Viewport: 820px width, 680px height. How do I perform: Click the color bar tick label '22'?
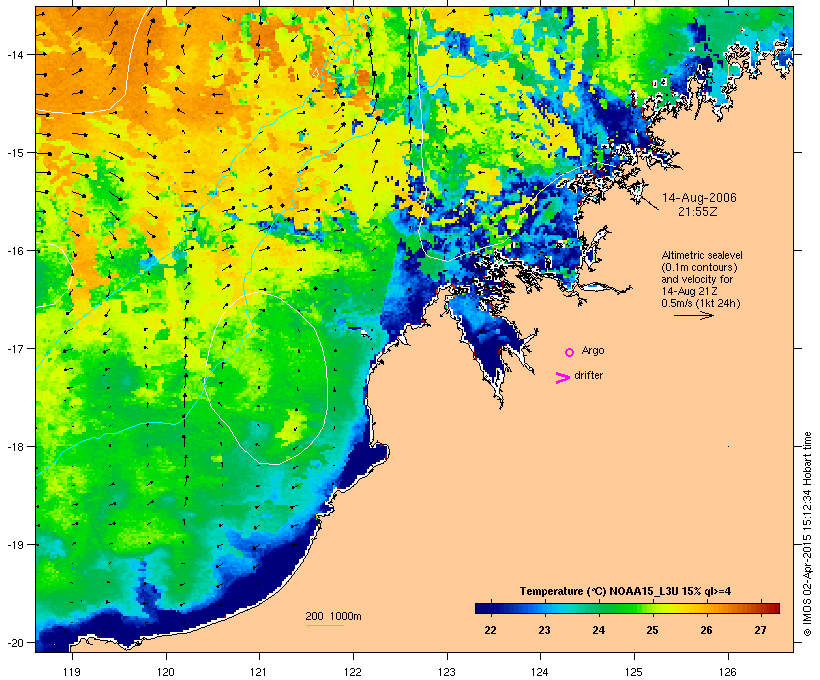[x=490, y=630]
